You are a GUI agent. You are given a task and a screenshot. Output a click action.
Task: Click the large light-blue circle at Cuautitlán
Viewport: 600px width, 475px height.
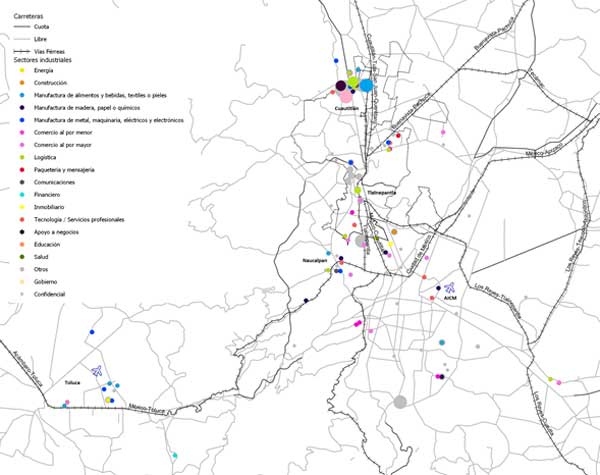coord(366,85)
